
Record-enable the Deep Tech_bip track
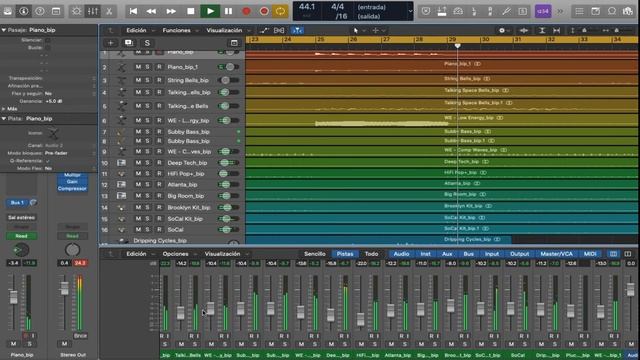[159, 162]
